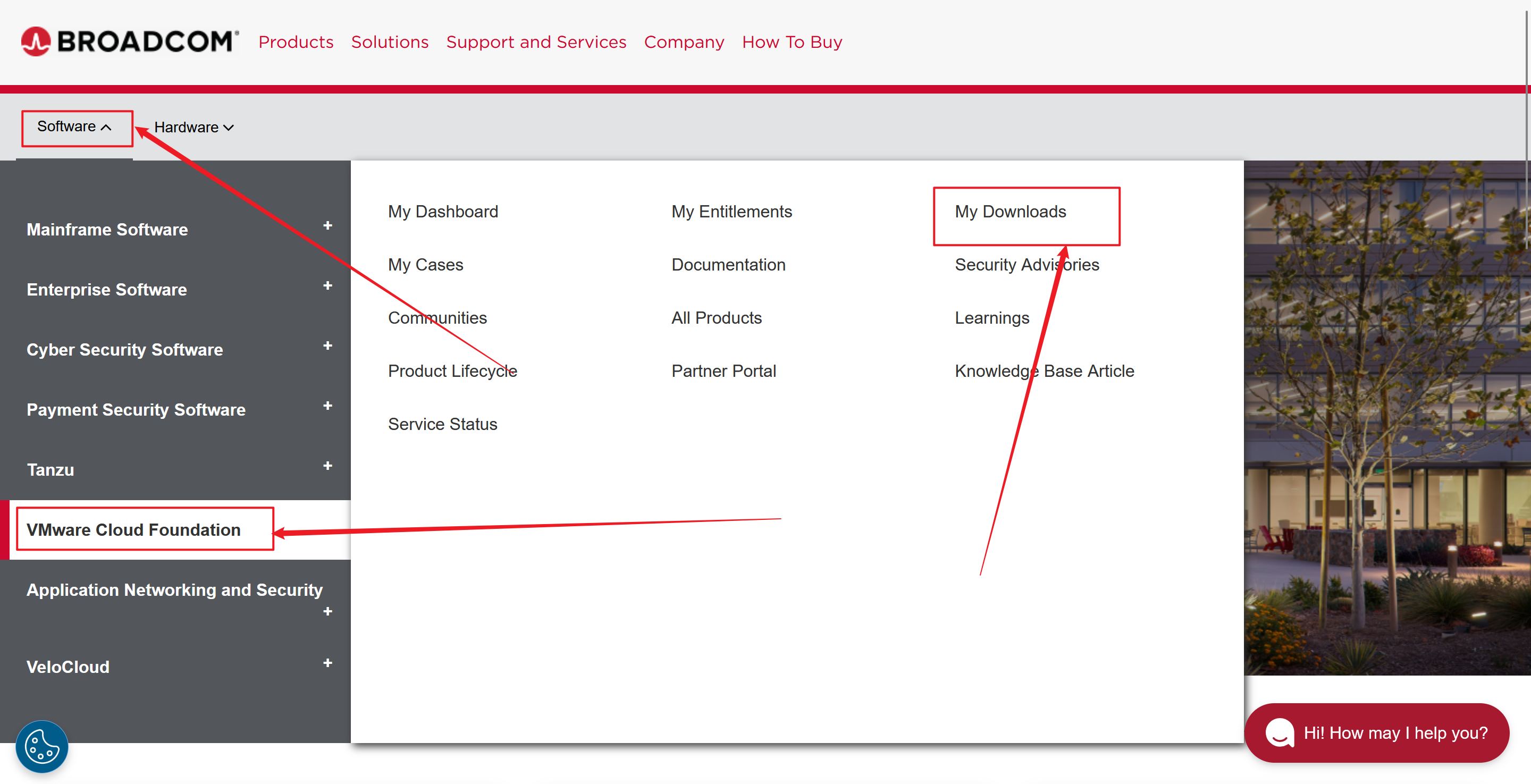Screen dimensions: 1531x784
Task: Collapse the Software dropdown
Action: pos(74,127)
